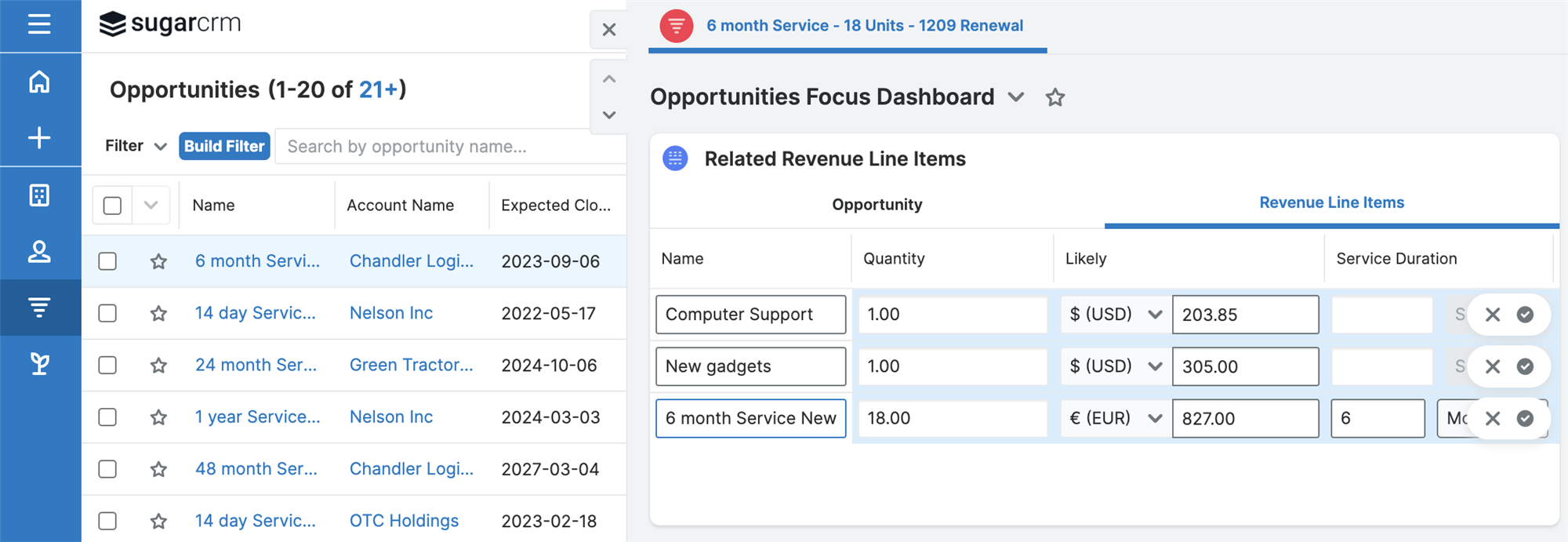Select the 24 month Service row checkbox

pyautogui.click(x=107, y=366)
